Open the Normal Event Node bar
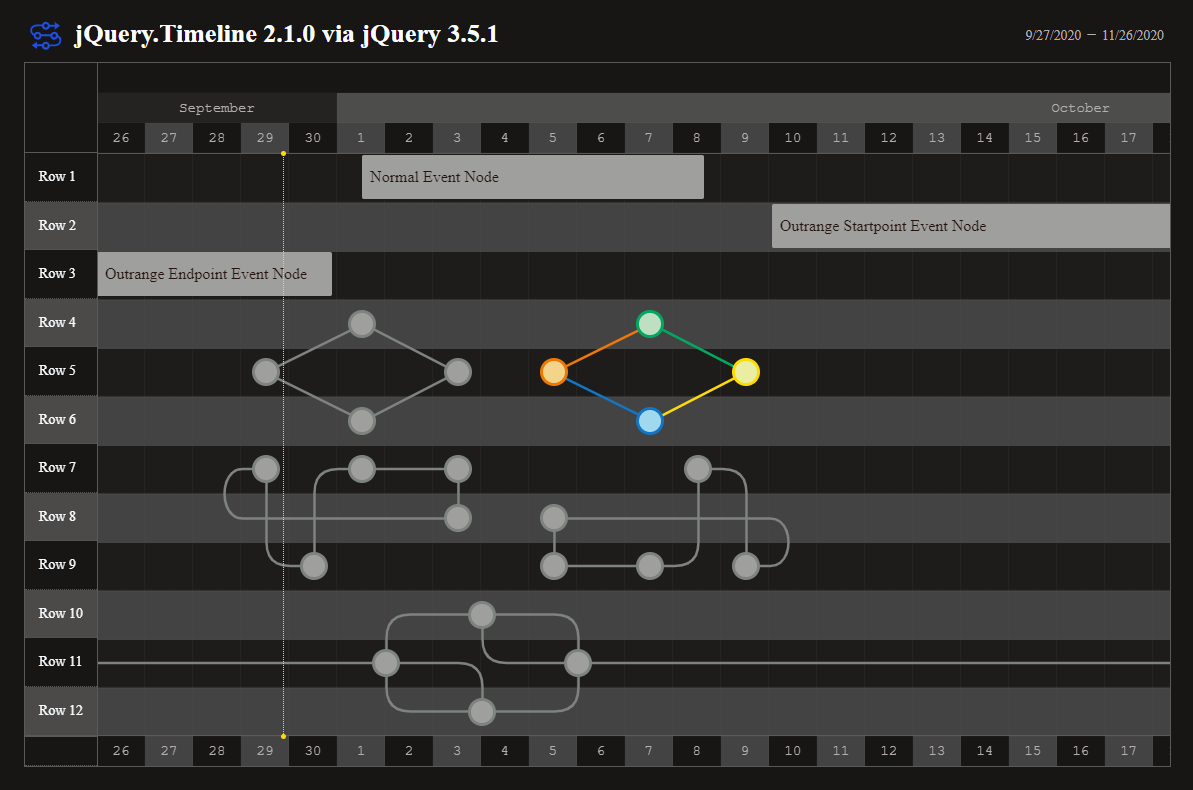 tap(532, 177)
